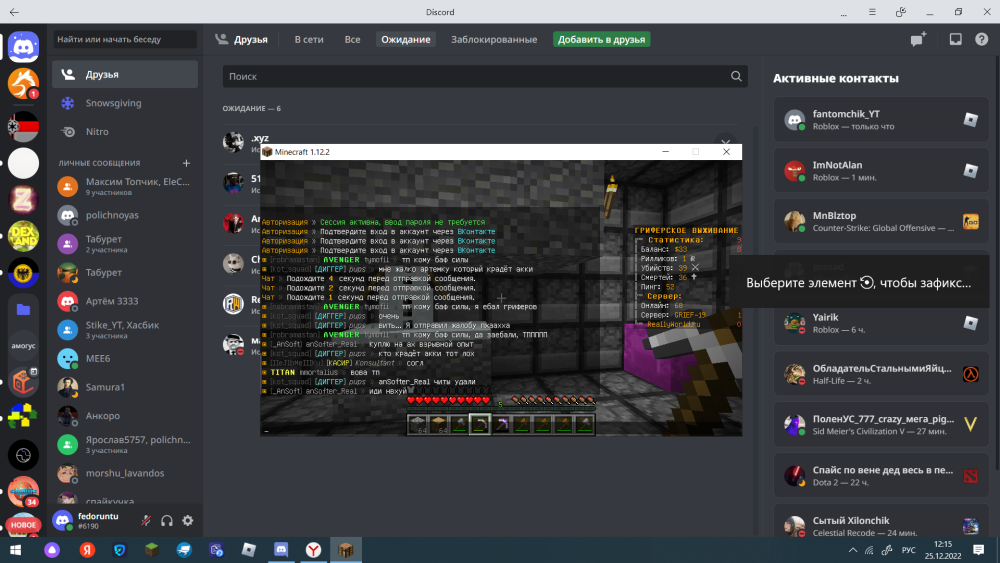Screen dimensions: 1000x563
Task: Open the folder of servers icon
Action: pos(24,310)
